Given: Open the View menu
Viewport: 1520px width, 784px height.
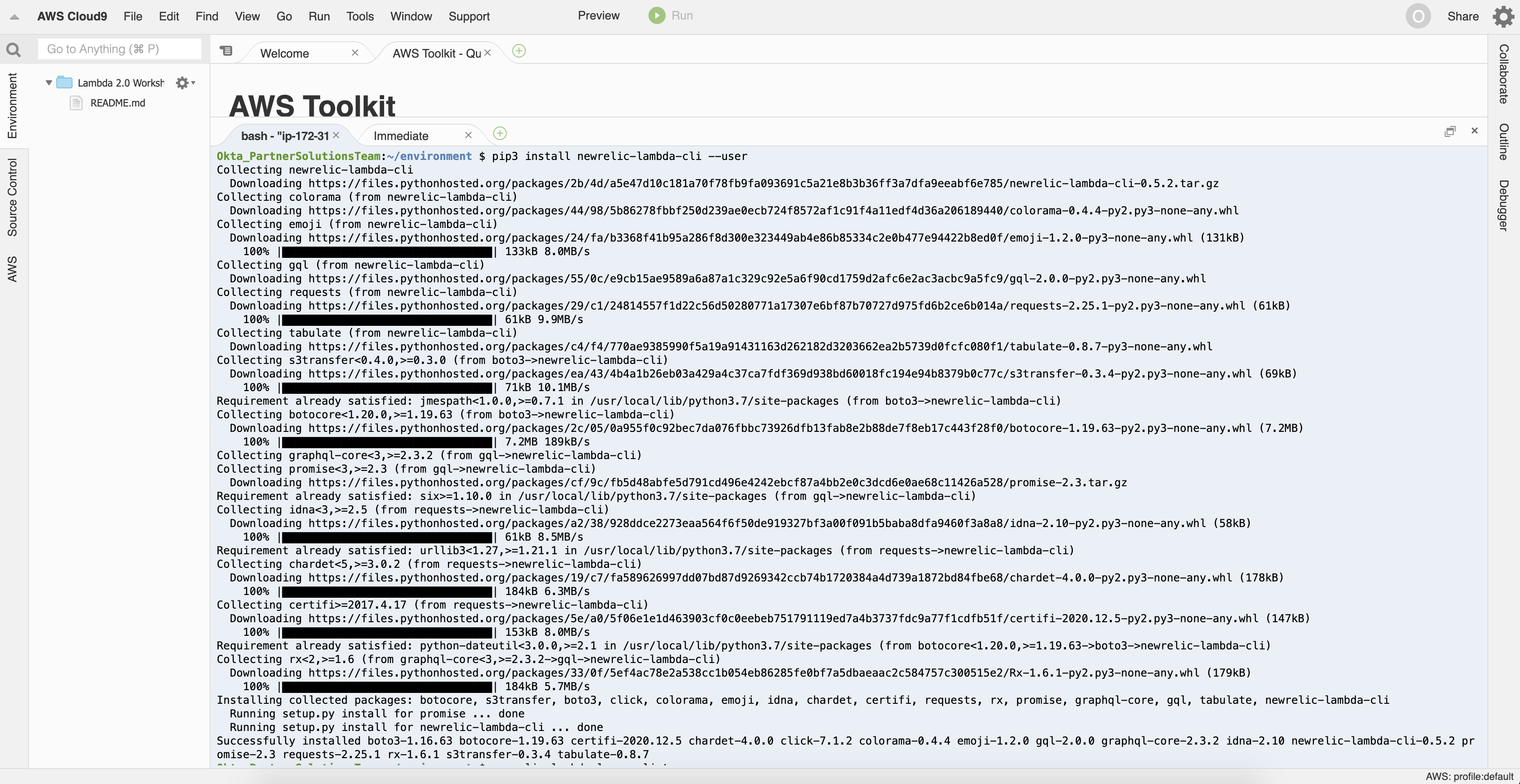Looking at the screenshot, I should (247, 16).
